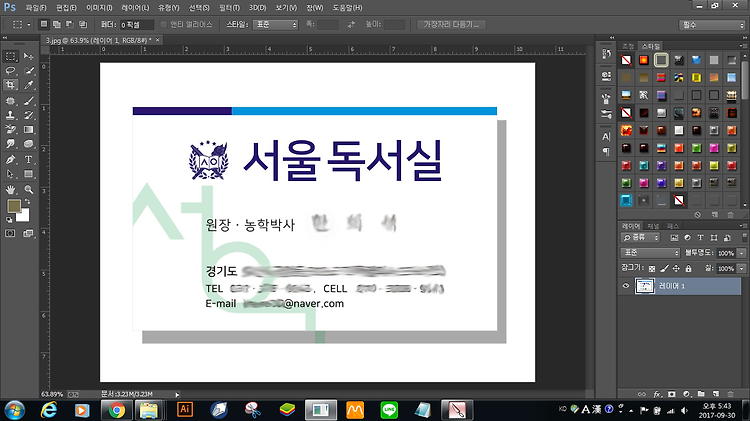
Task: Clear style in Styles panel footer
Action: pos(697,215)
